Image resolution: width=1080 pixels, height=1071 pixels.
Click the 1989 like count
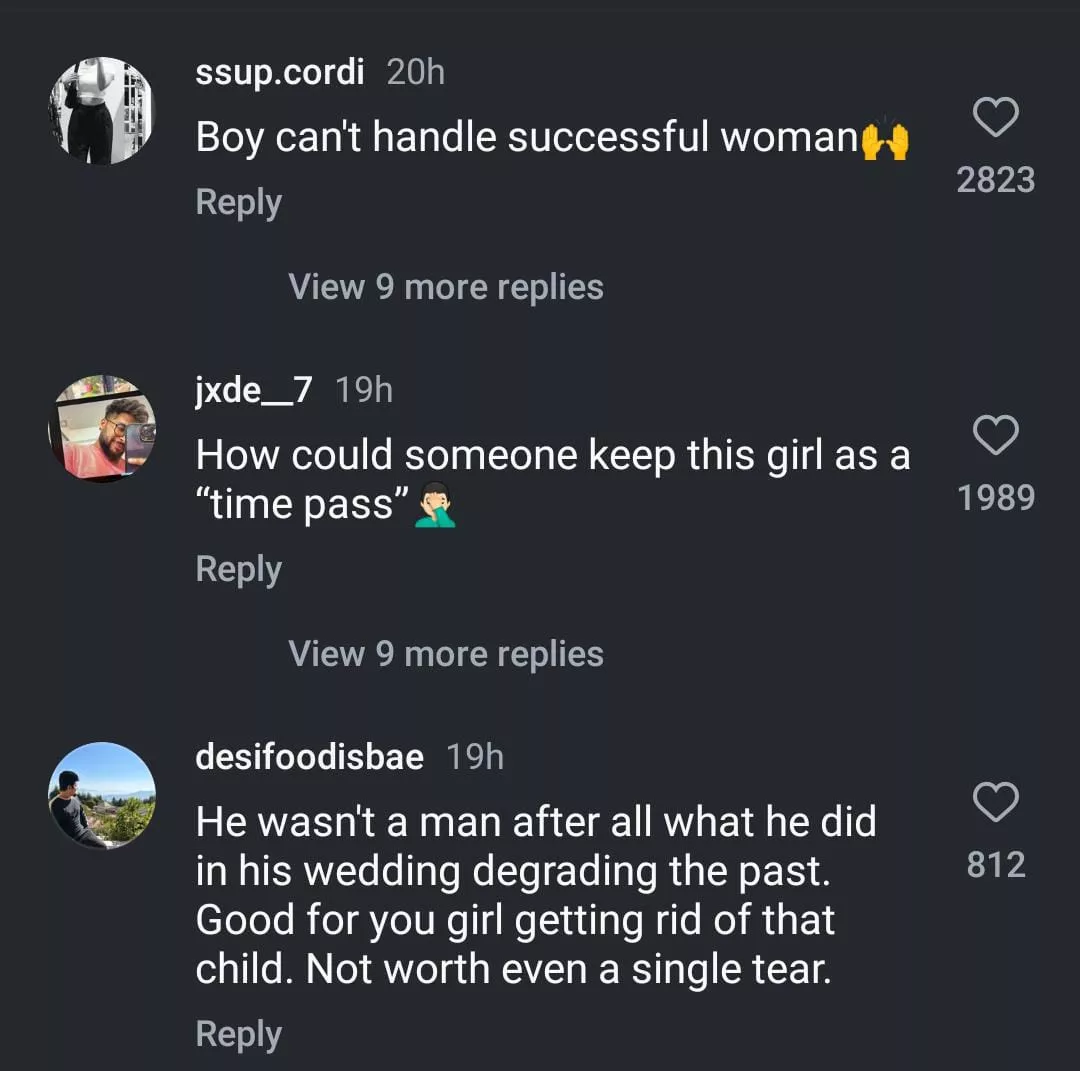coord(995,497)
